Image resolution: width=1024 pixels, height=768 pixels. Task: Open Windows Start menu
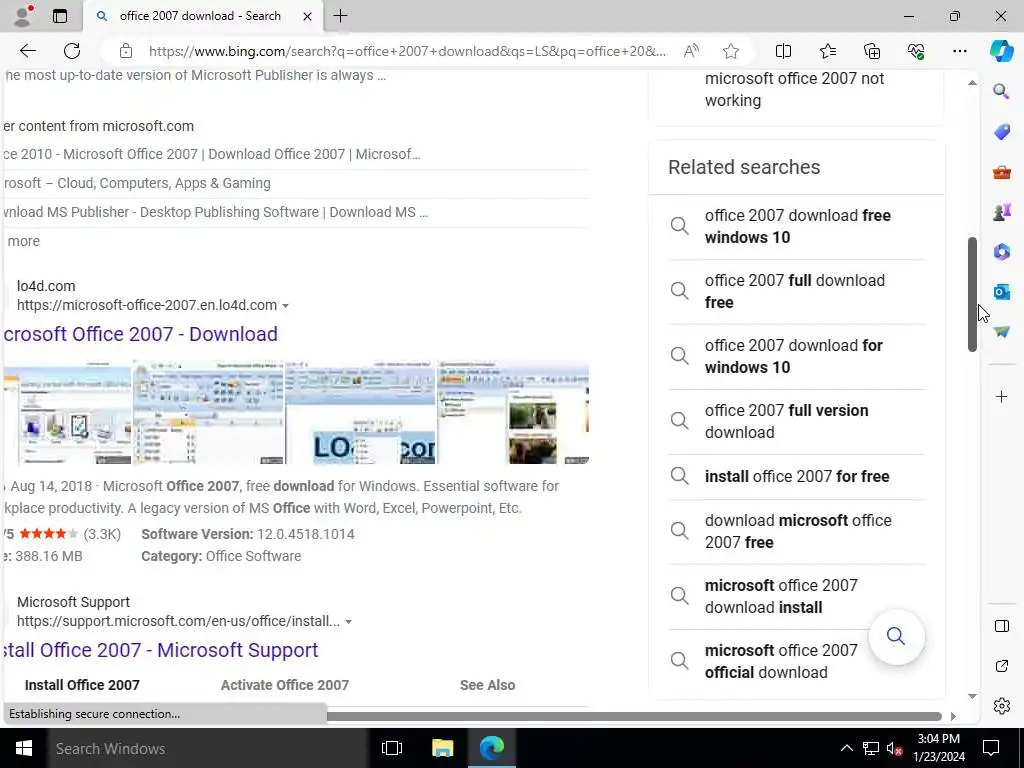(24, 748)
